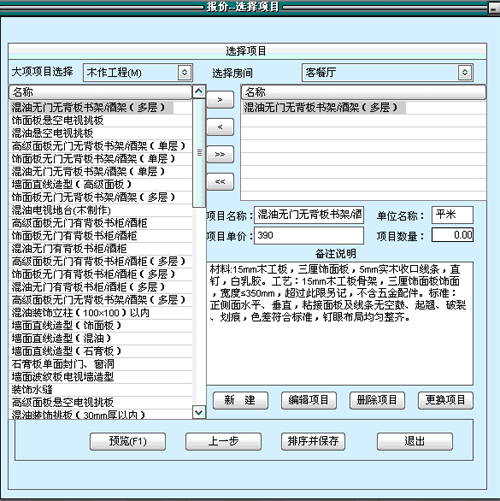The width and height of the screenshot is (500, 501).
Task: Click the 新建 button
Action: 241,400
